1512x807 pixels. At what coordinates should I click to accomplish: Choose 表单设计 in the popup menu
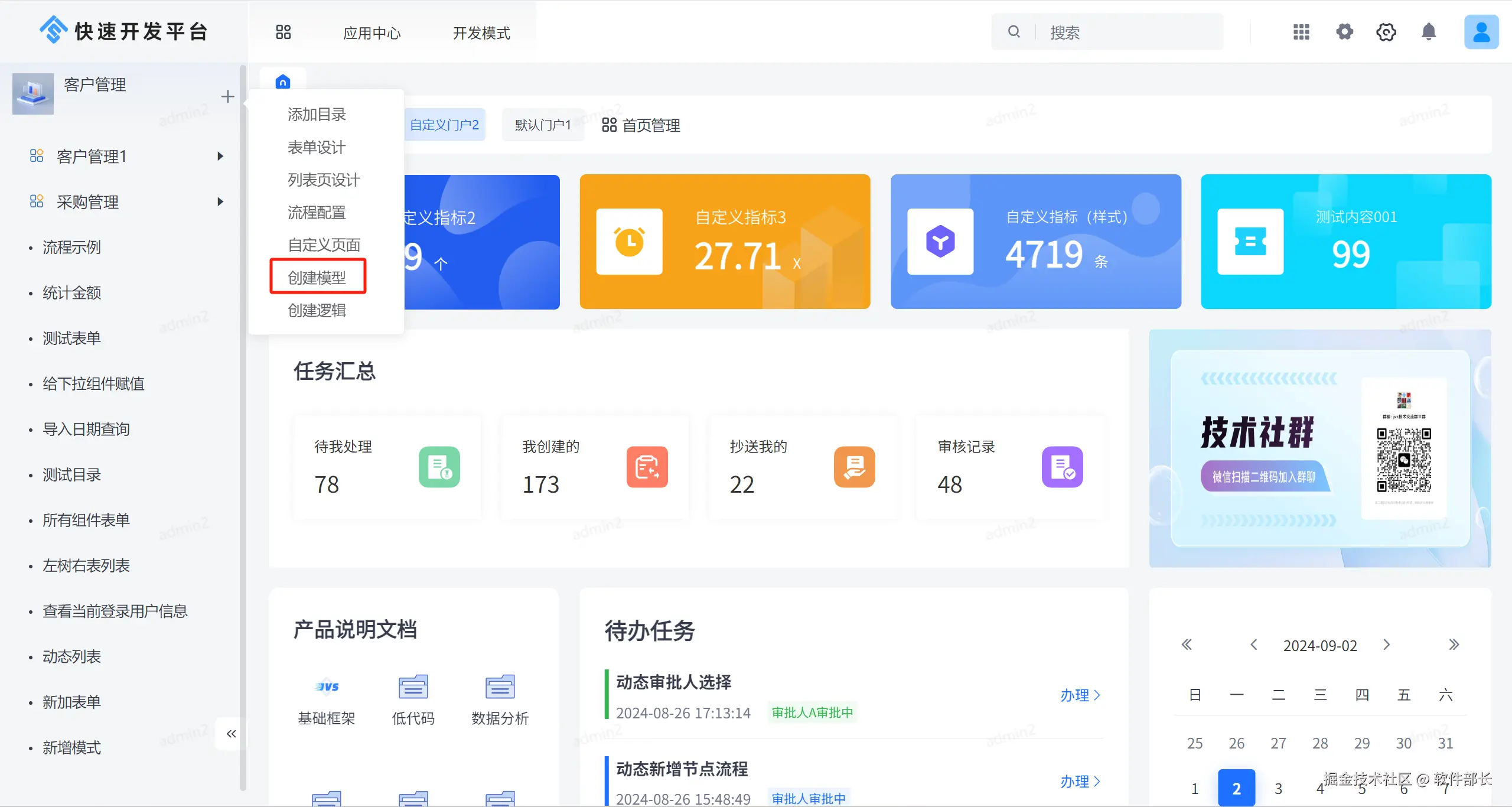click(317, 147)
